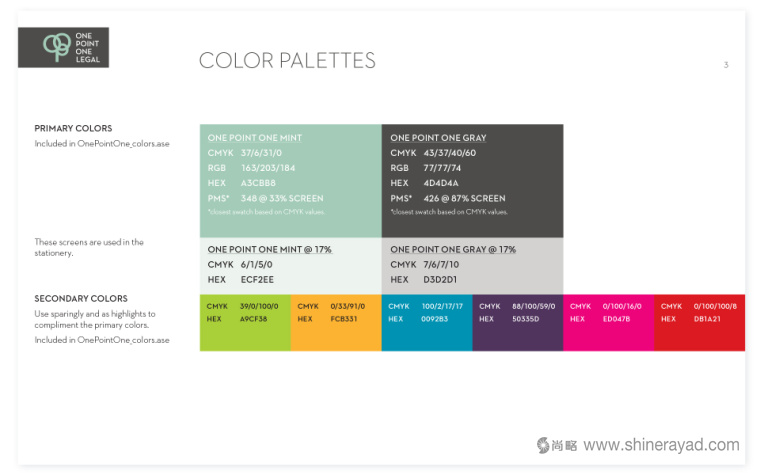The image size is (760, 475).
Task: Click the gray PMS 426 @ 87% Screen text
Action: 448,198
